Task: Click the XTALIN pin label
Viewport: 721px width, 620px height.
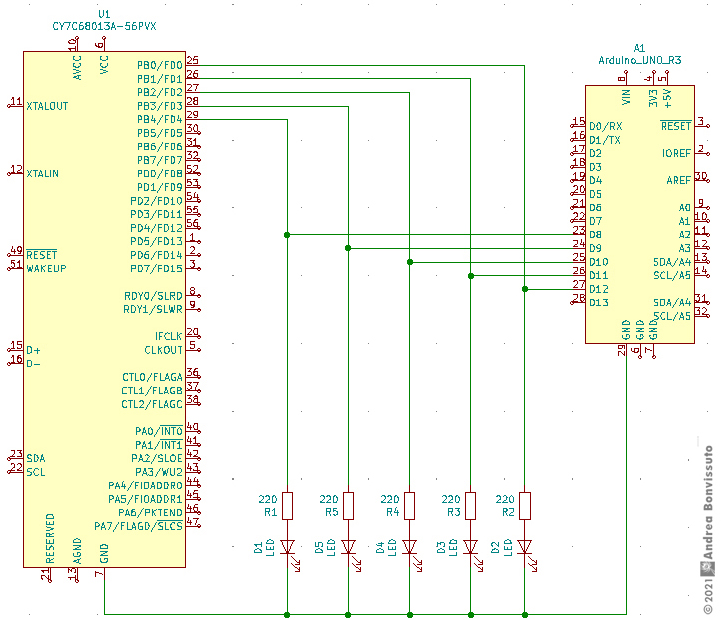Action: [43, 174]
